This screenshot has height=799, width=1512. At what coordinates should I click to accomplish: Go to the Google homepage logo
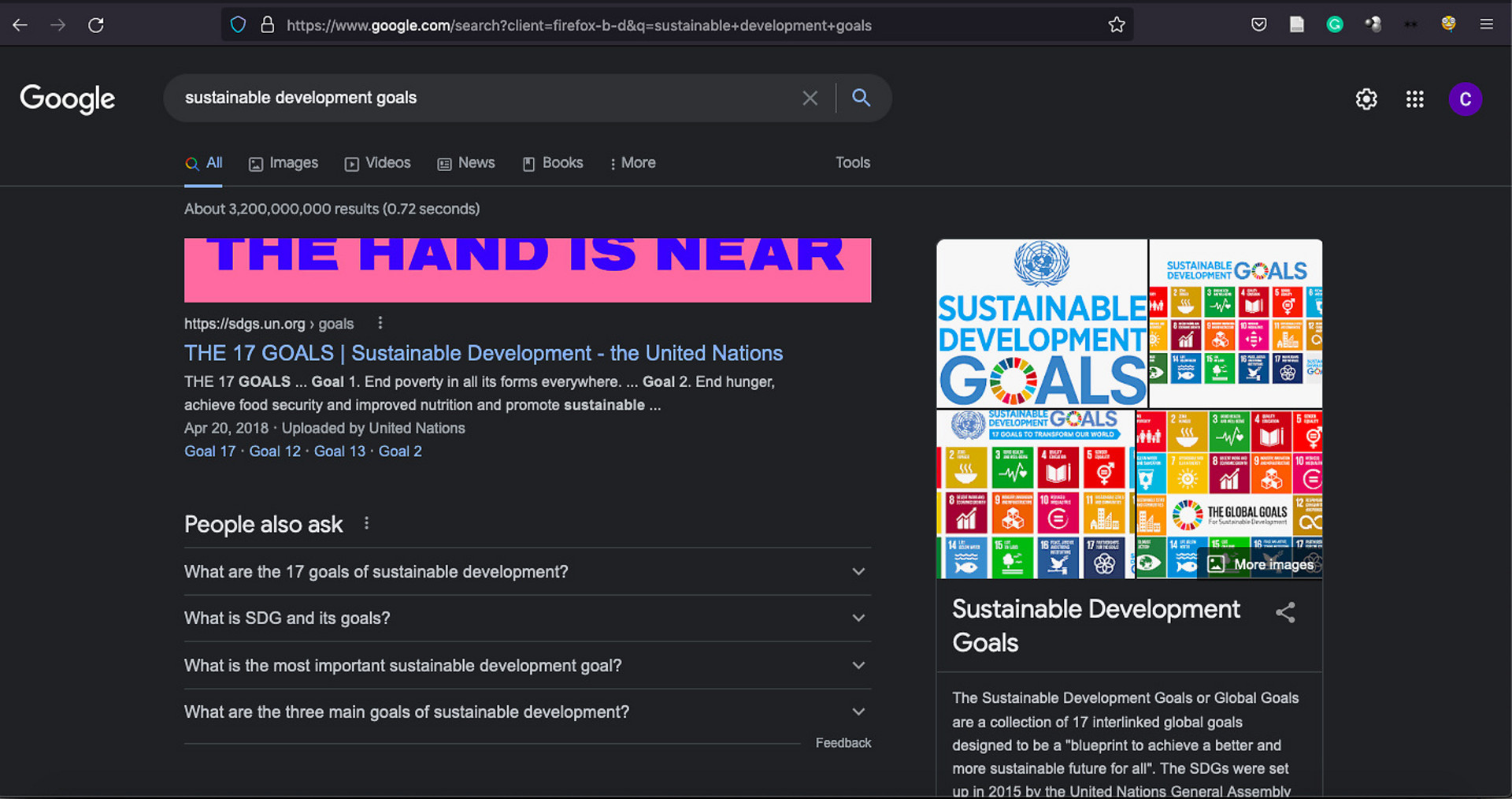pos(68,98)
